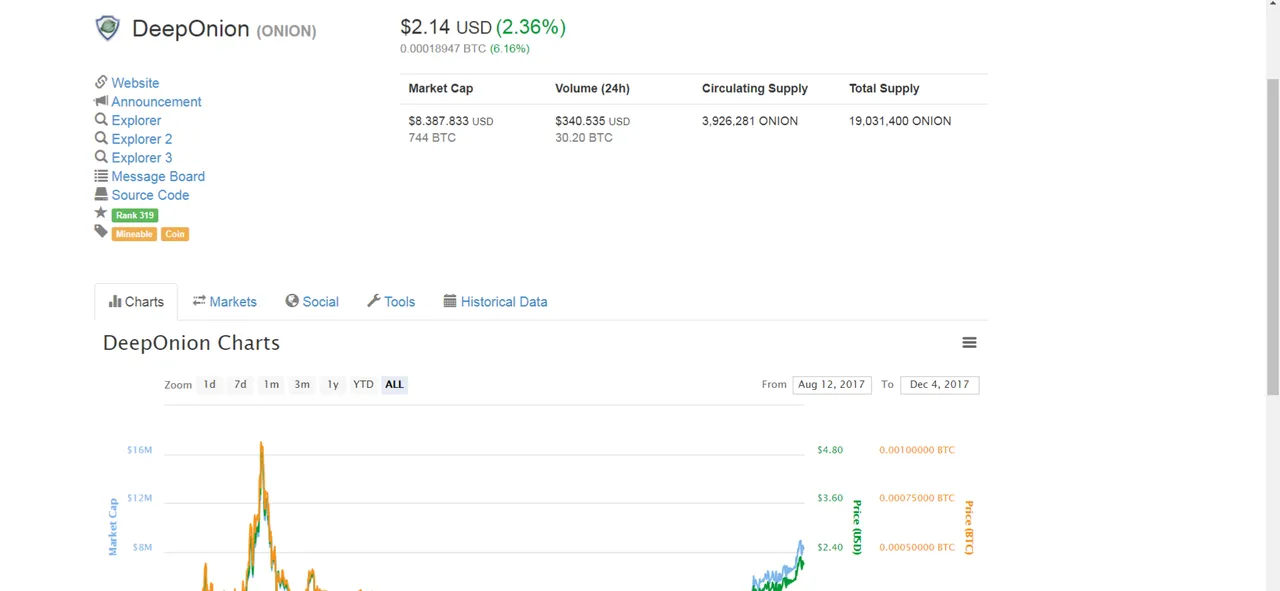Visit the Message Board link
The height and width of the screenshot is (591, 1280).
(158, 177)
